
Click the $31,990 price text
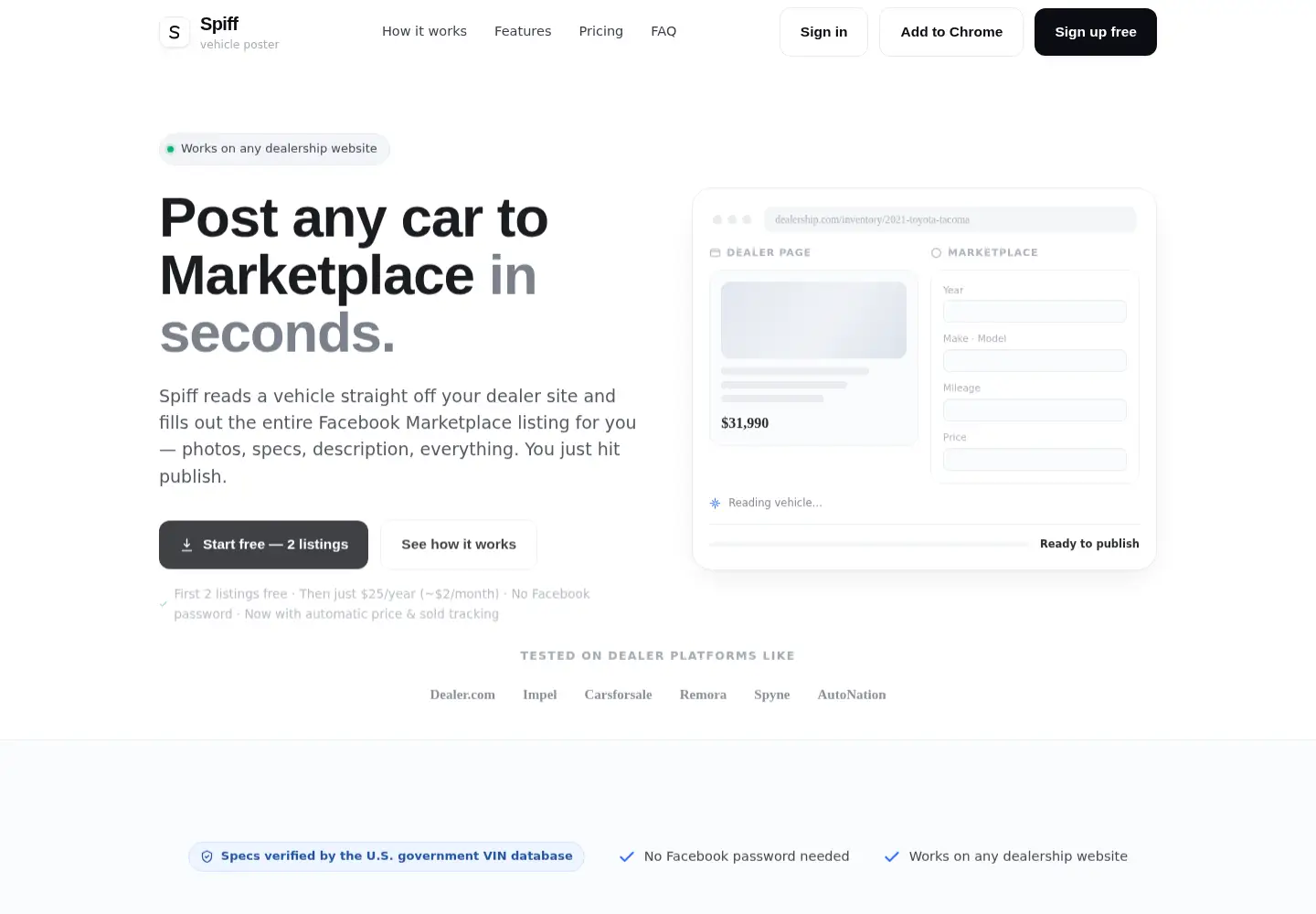coord(745,423)
